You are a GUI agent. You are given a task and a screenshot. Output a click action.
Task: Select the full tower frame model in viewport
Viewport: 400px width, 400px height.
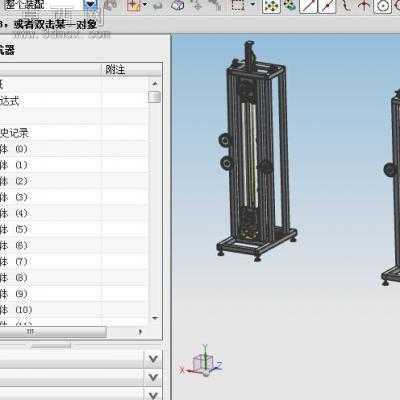tap(257, 152)
